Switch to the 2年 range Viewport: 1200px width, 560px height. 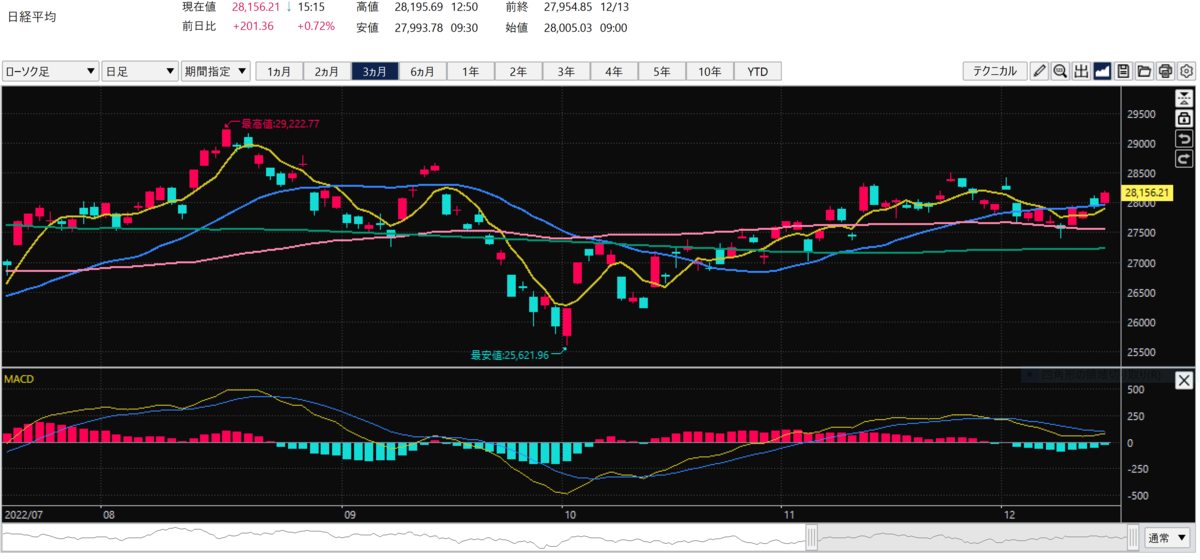519,71
